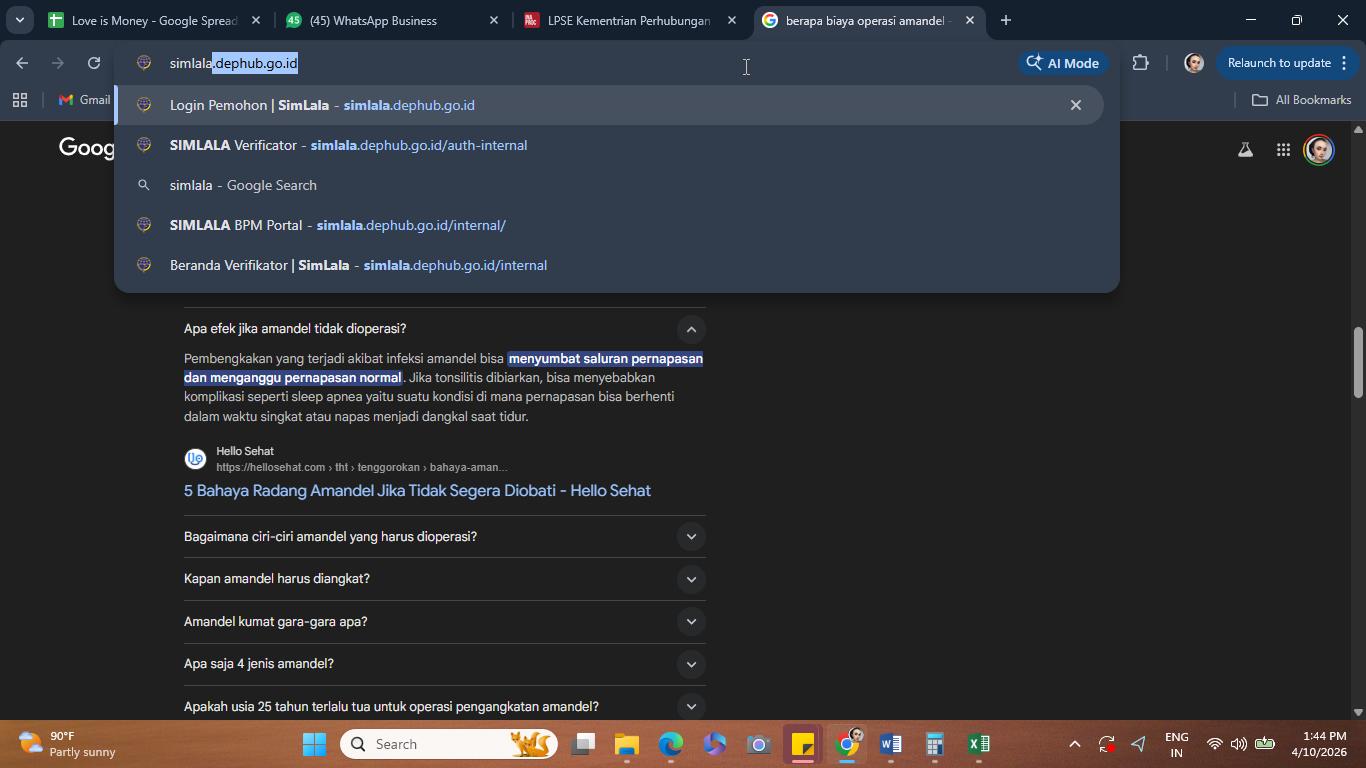Open Microsoft Excel from the taskbar
1366x768 pixels.
coord(979,744)
